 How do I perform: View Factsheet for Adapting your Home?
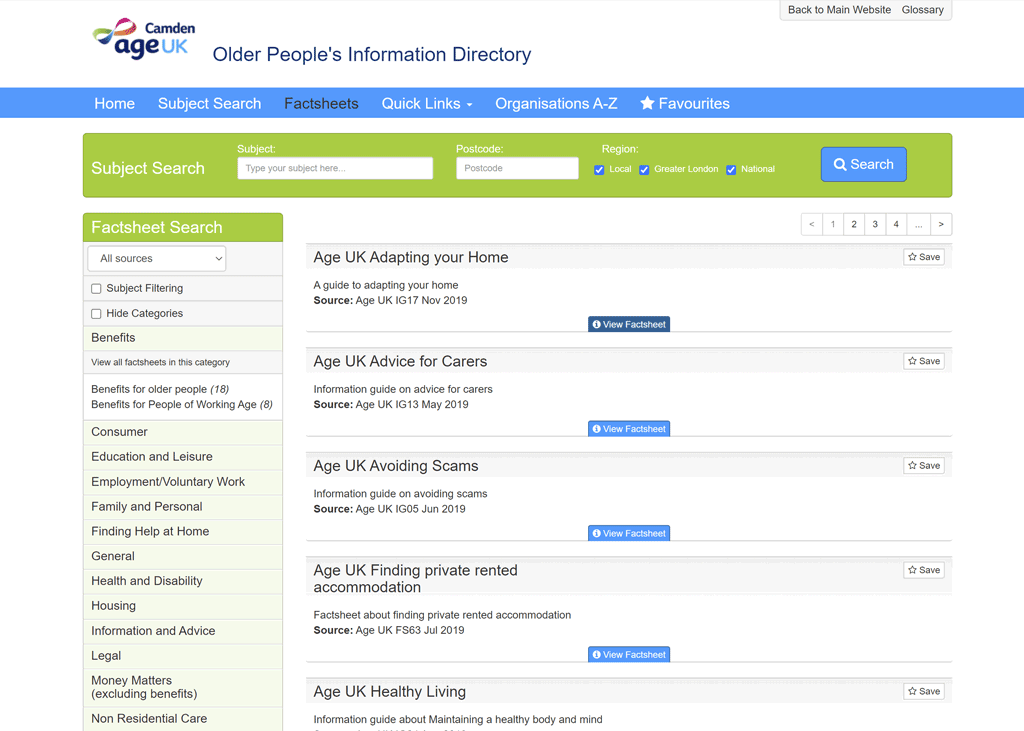click(629, 324)
